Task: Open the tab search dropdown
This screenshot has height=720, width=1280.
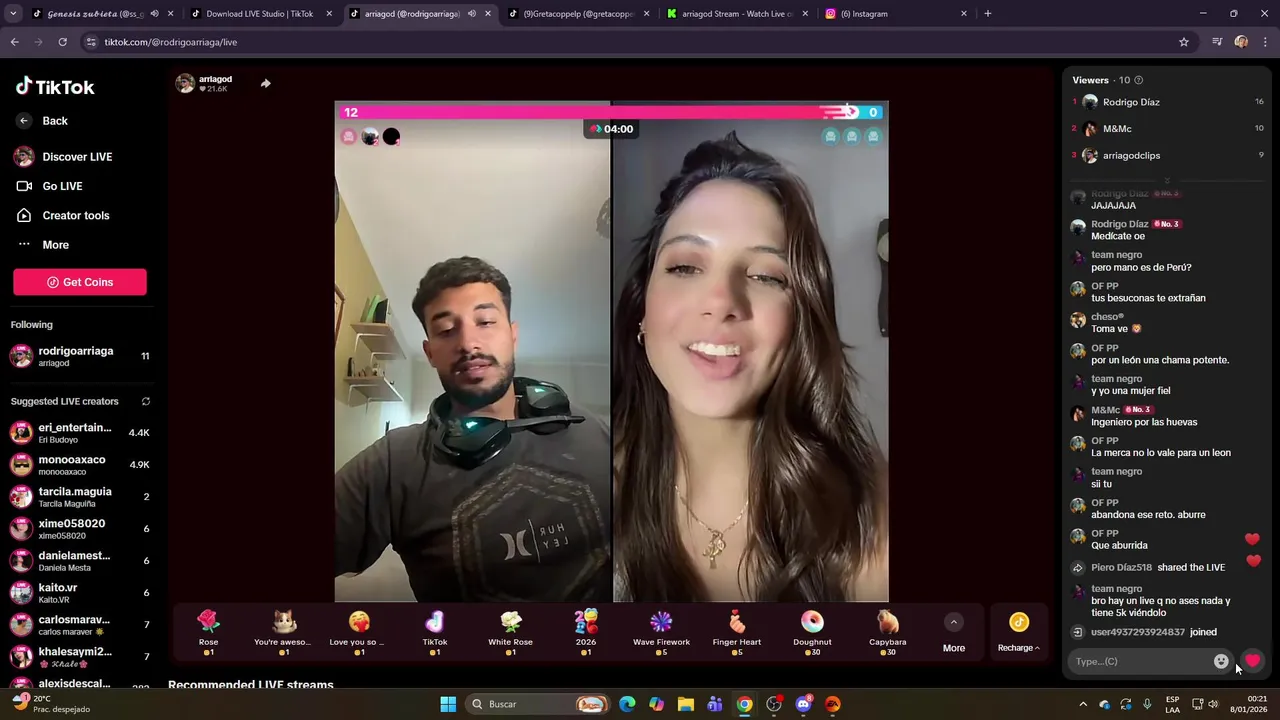Action: click(13, 14)
